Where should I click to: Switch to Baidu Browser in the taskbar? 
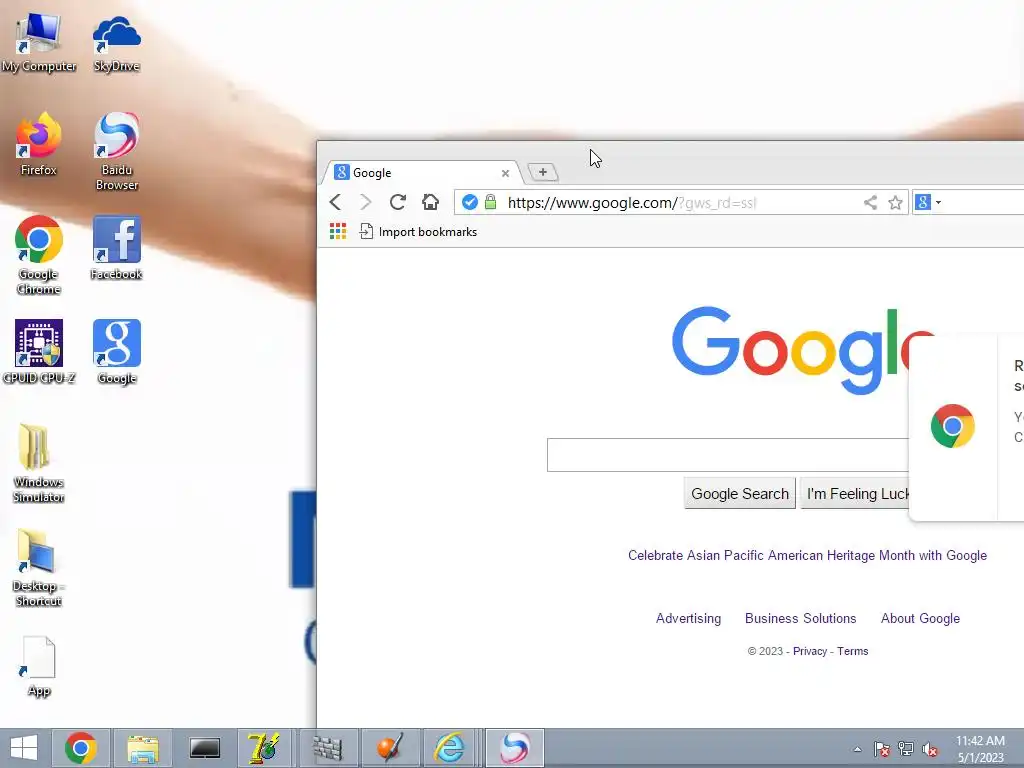pos(515,748)
